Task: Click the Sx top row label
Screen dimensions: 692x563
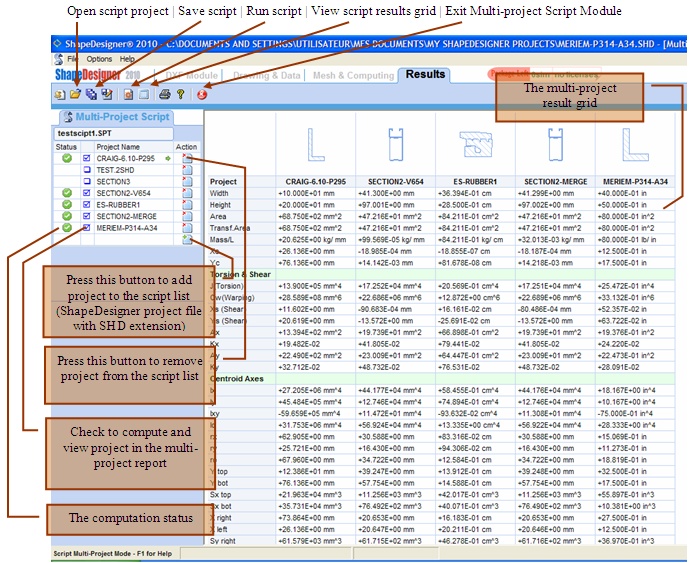Action: tap(220, 495)
